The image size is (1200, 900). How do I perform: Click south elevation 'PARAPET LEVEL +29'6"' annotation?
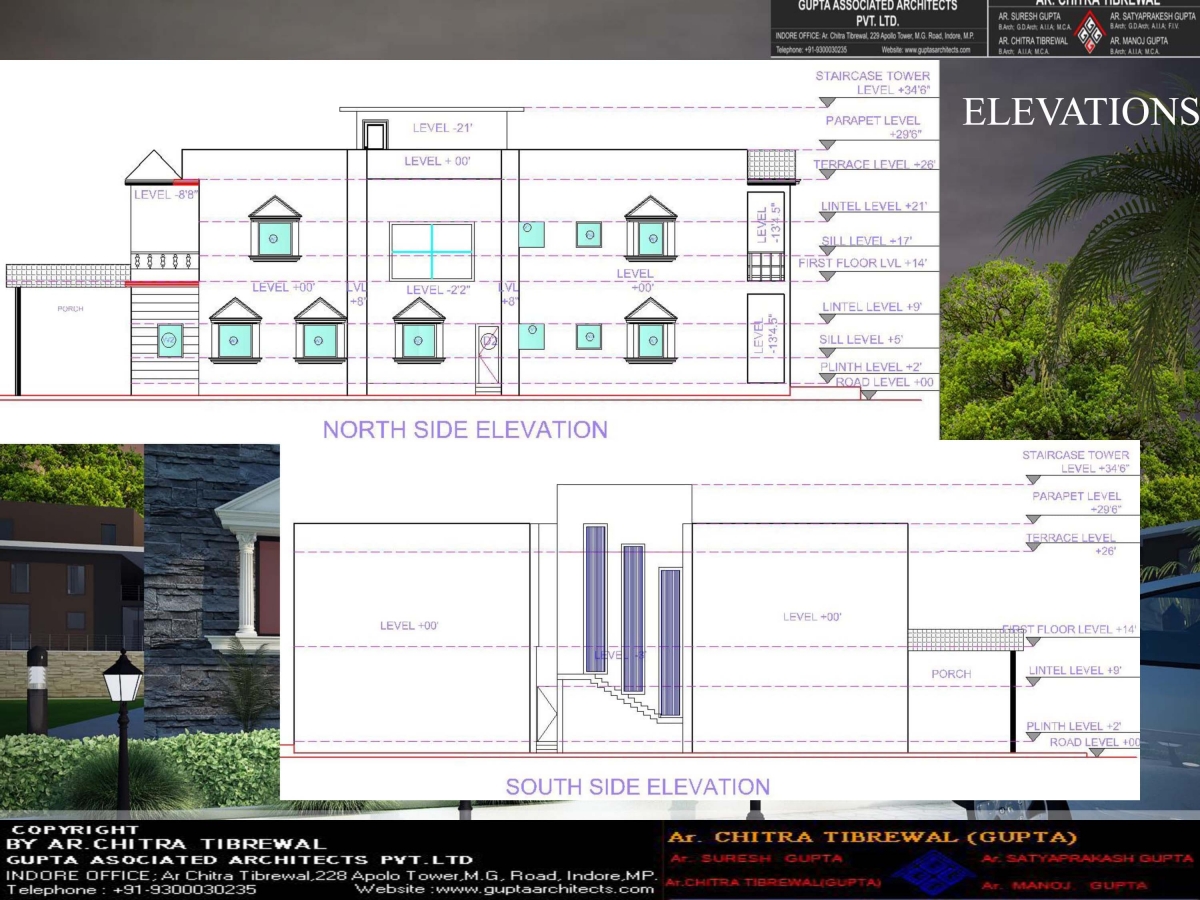click(x=1077, y=502)
